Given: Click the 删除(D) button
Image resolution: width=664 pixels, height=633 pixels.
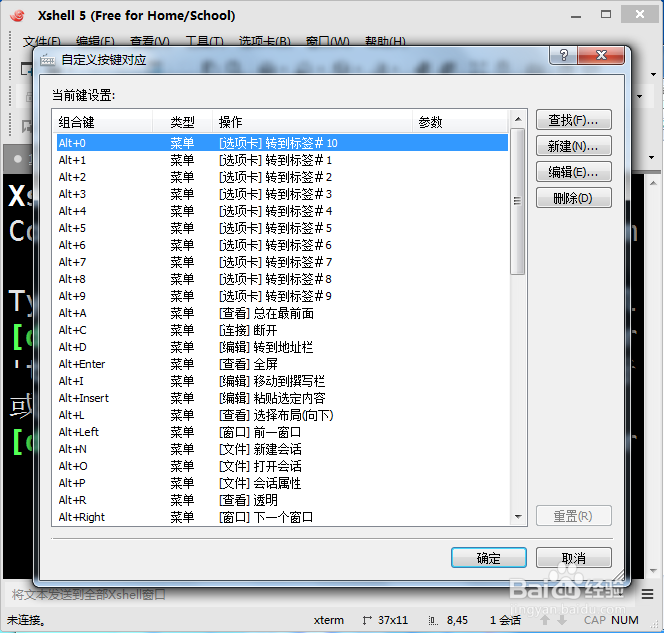Looking at the screenshot, I should (x=573, y=198).
